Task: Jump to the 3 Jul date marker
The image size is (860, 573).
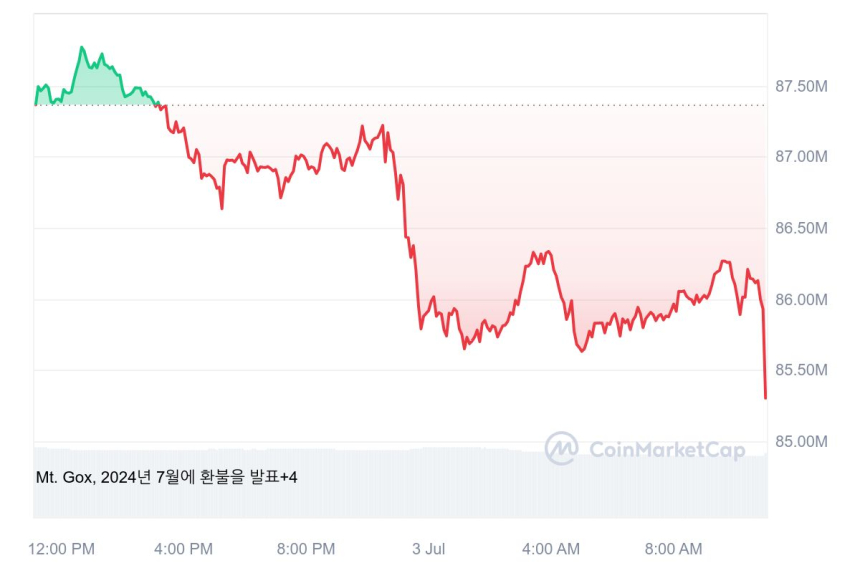Action: (x=428, y=549)
